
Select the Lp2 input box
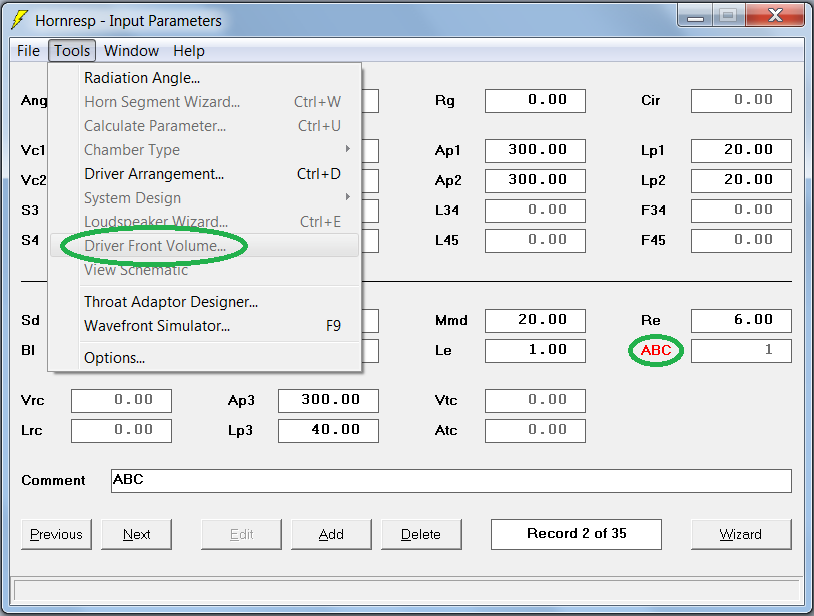click(x=741, y=181)
